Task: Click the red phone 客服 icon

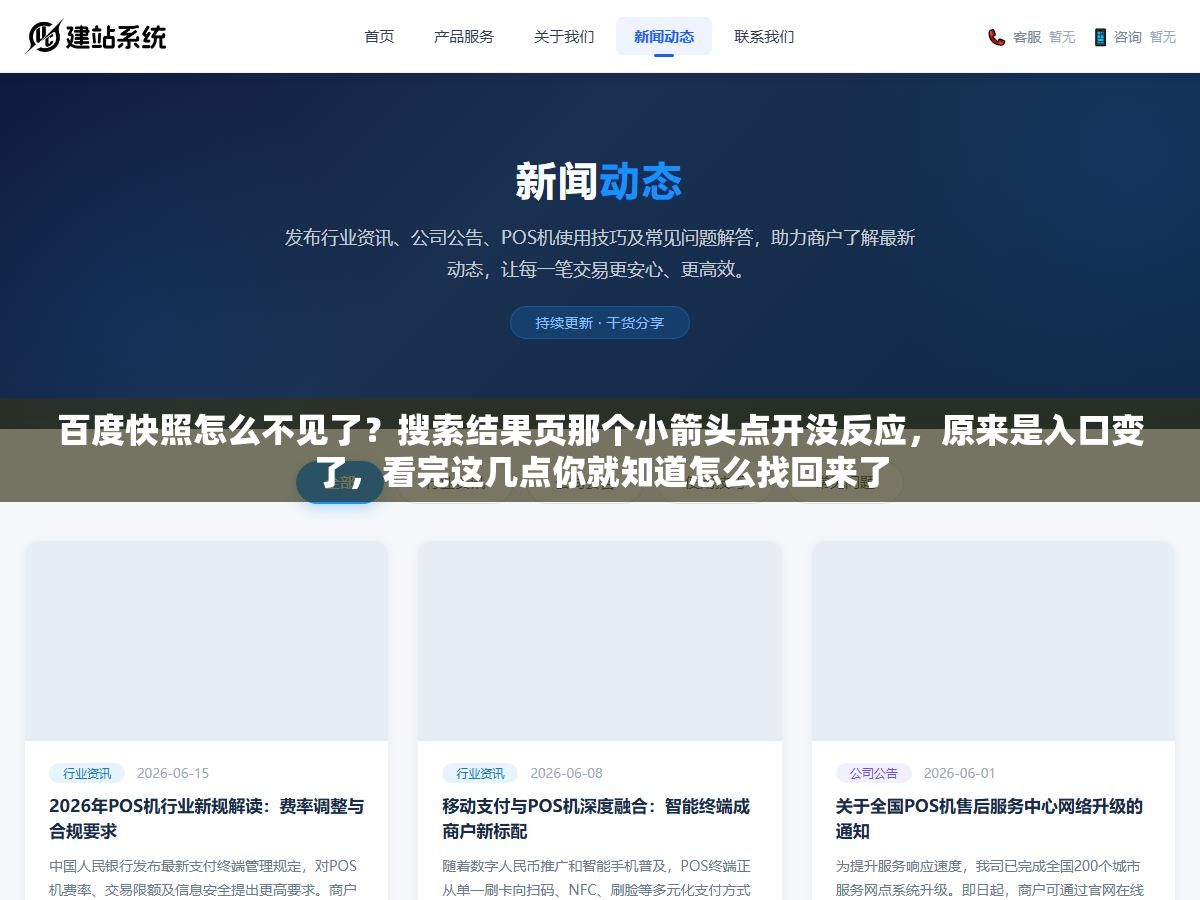Action: (x=996, y=37)
